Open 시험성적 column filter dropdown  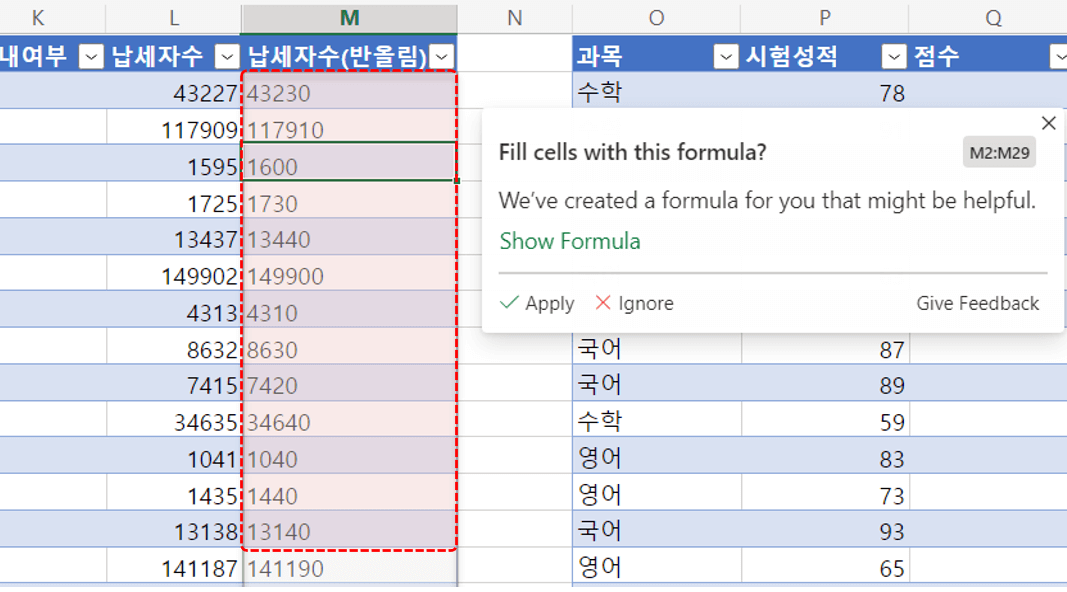click(x=893, y=56)
